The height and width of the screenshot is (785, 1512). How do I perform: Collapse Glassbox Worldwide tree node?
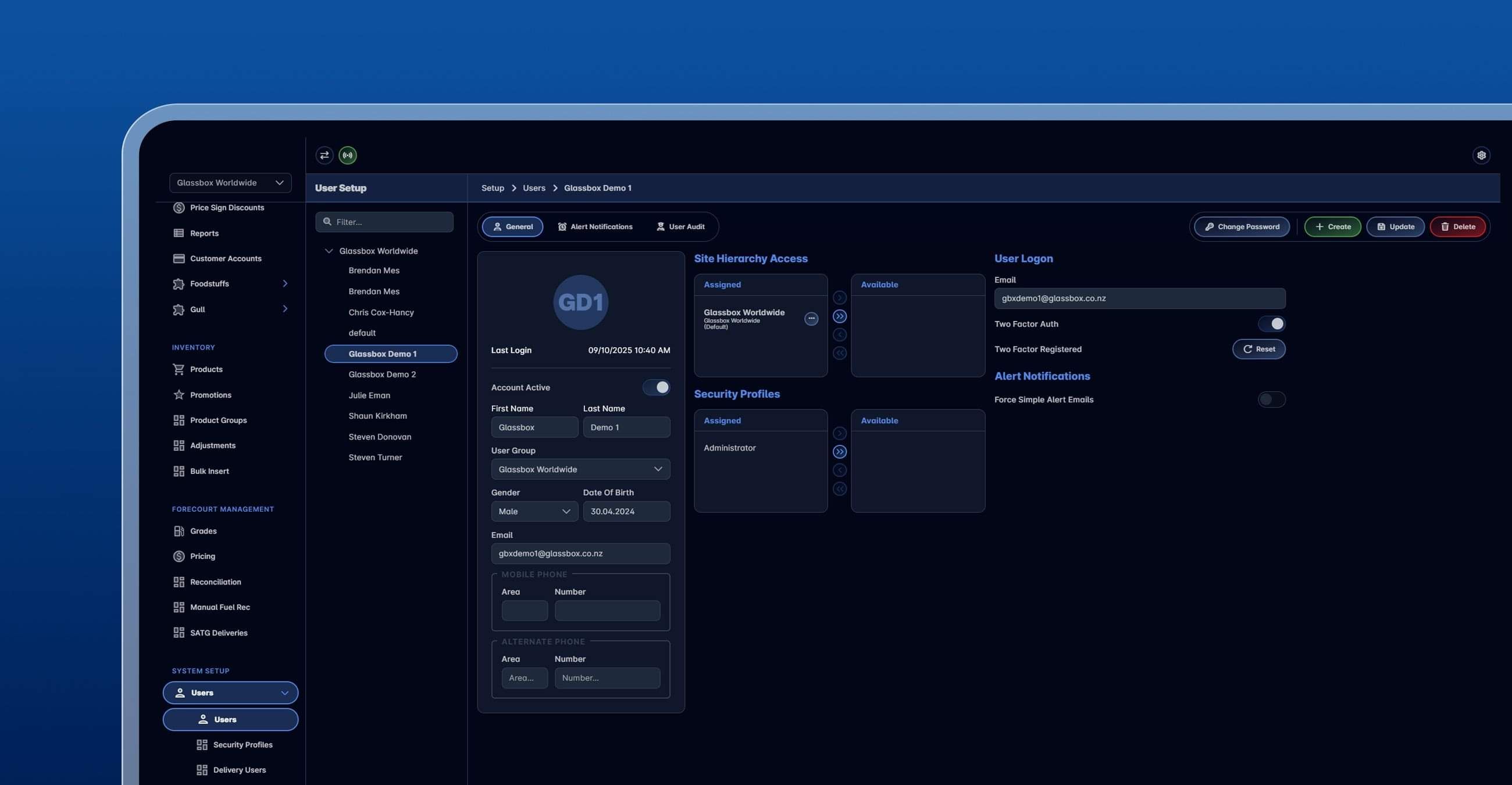pos(329,251)
